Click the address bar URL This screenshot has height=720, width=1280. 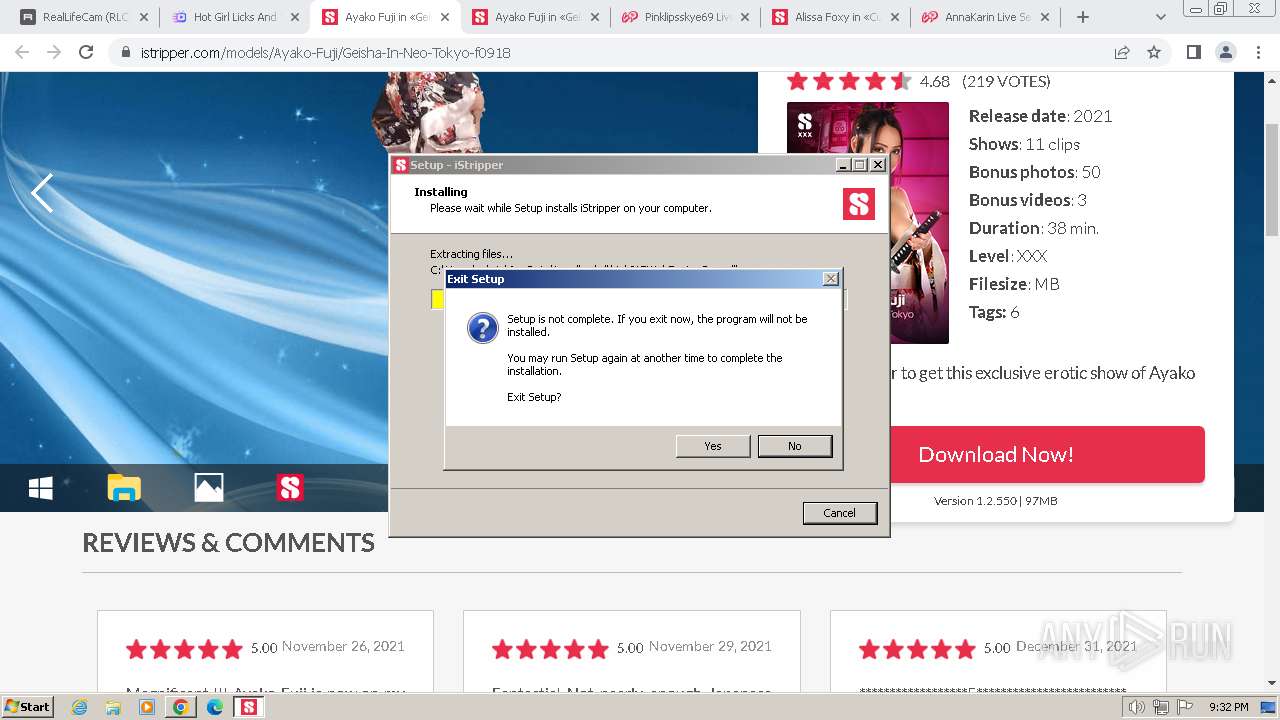(x=326, y=53)
